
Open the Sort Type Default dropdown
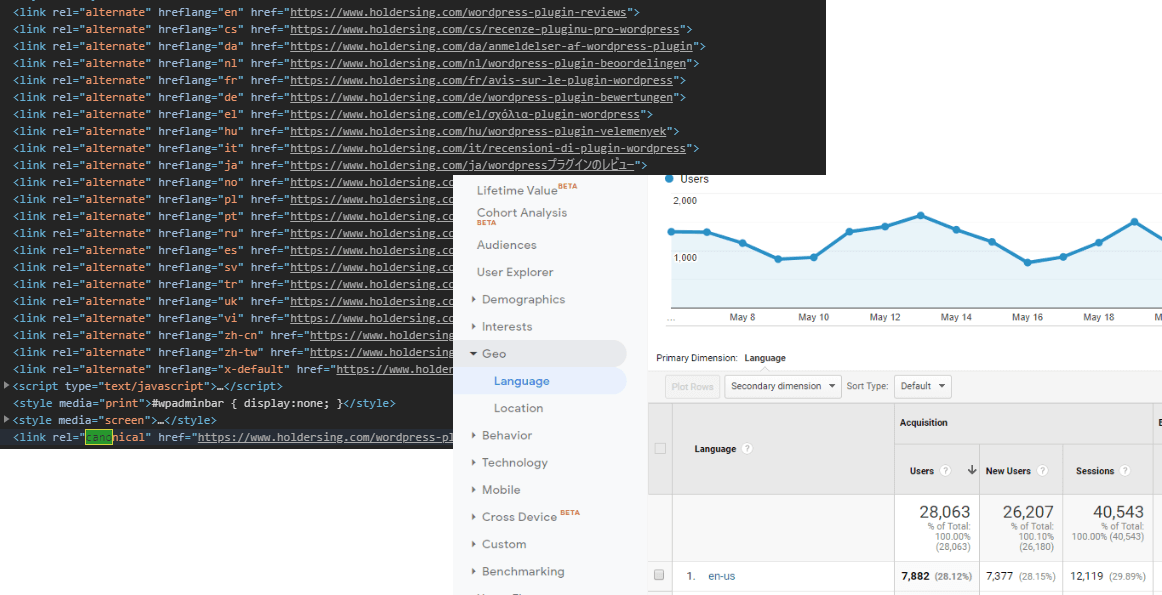pos(923,387)
